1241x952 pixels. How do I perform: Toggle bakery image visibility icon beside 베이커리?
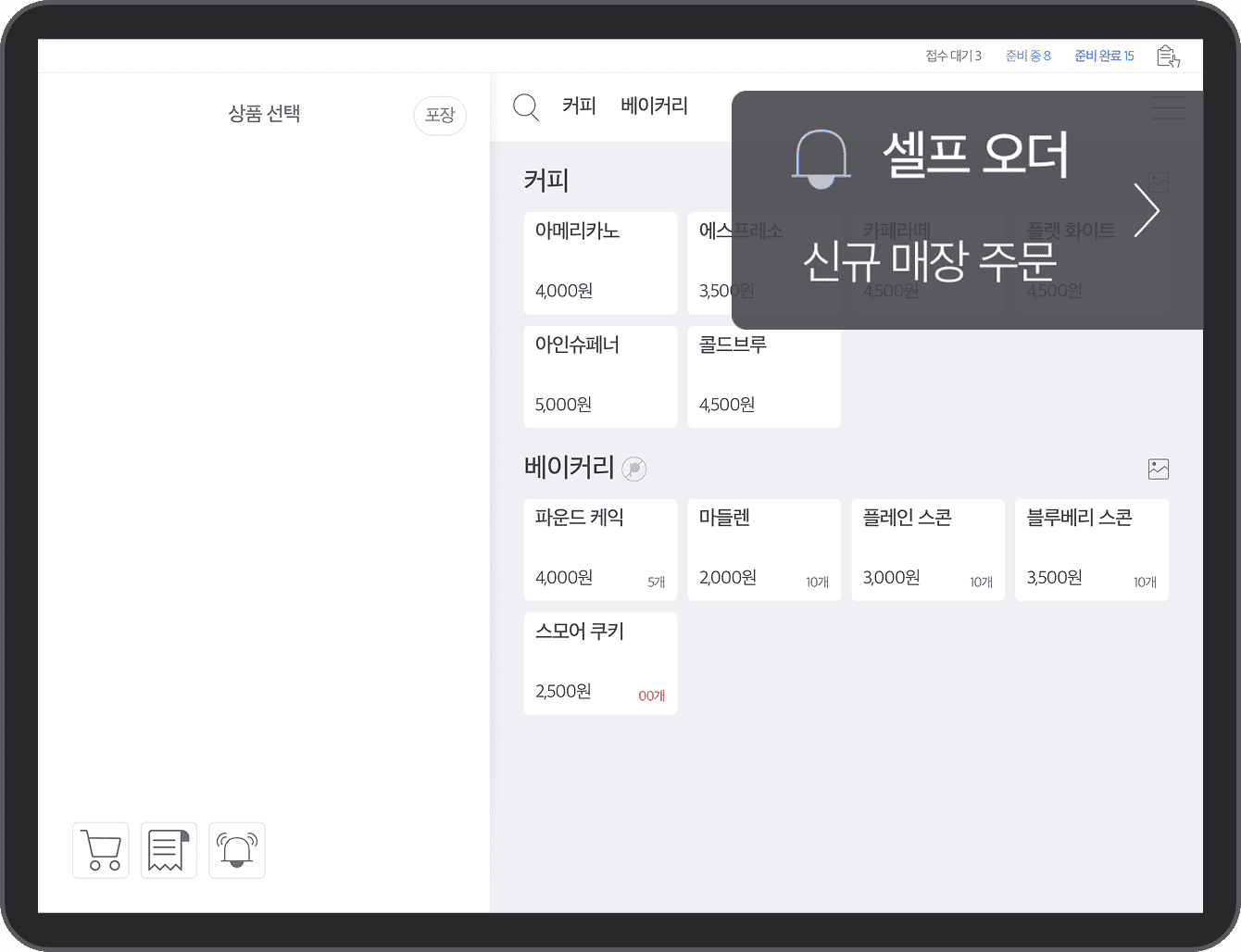[x=634, y=469]
